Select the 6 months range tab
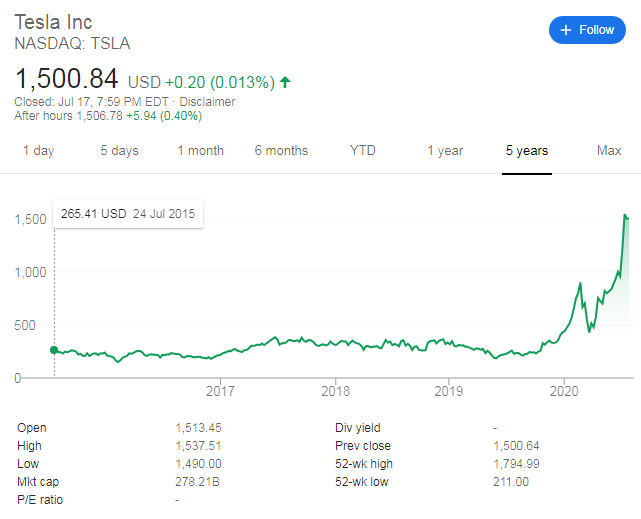This screenshot has width=641, height=519. click(x=281, y=150)
